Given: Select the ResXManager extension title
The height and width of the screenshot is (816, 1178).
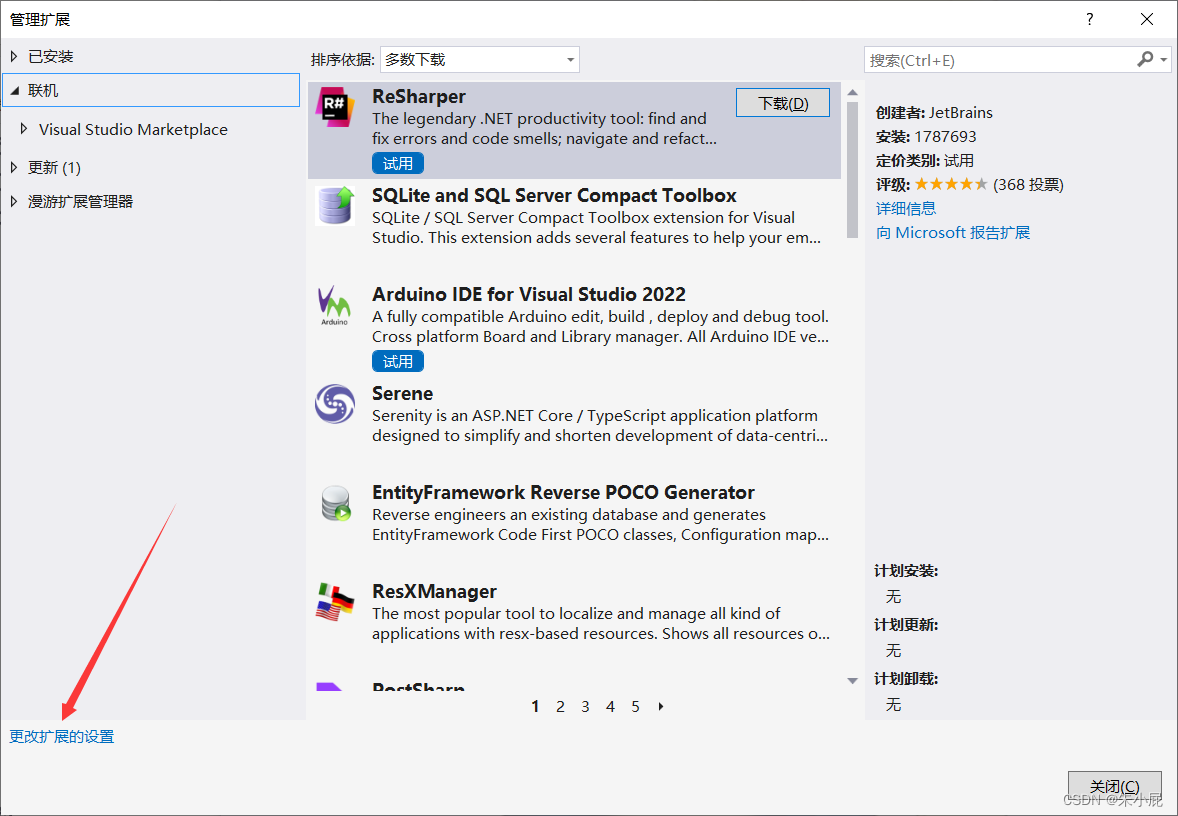Looking at the screenshot, I should pos(434,591).
